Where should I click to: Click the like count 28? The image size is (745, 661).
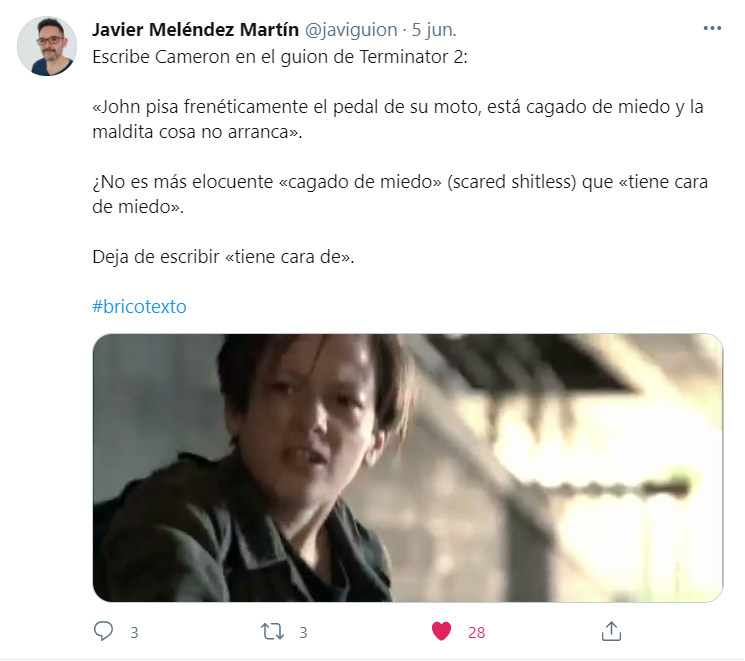(477, 632)
